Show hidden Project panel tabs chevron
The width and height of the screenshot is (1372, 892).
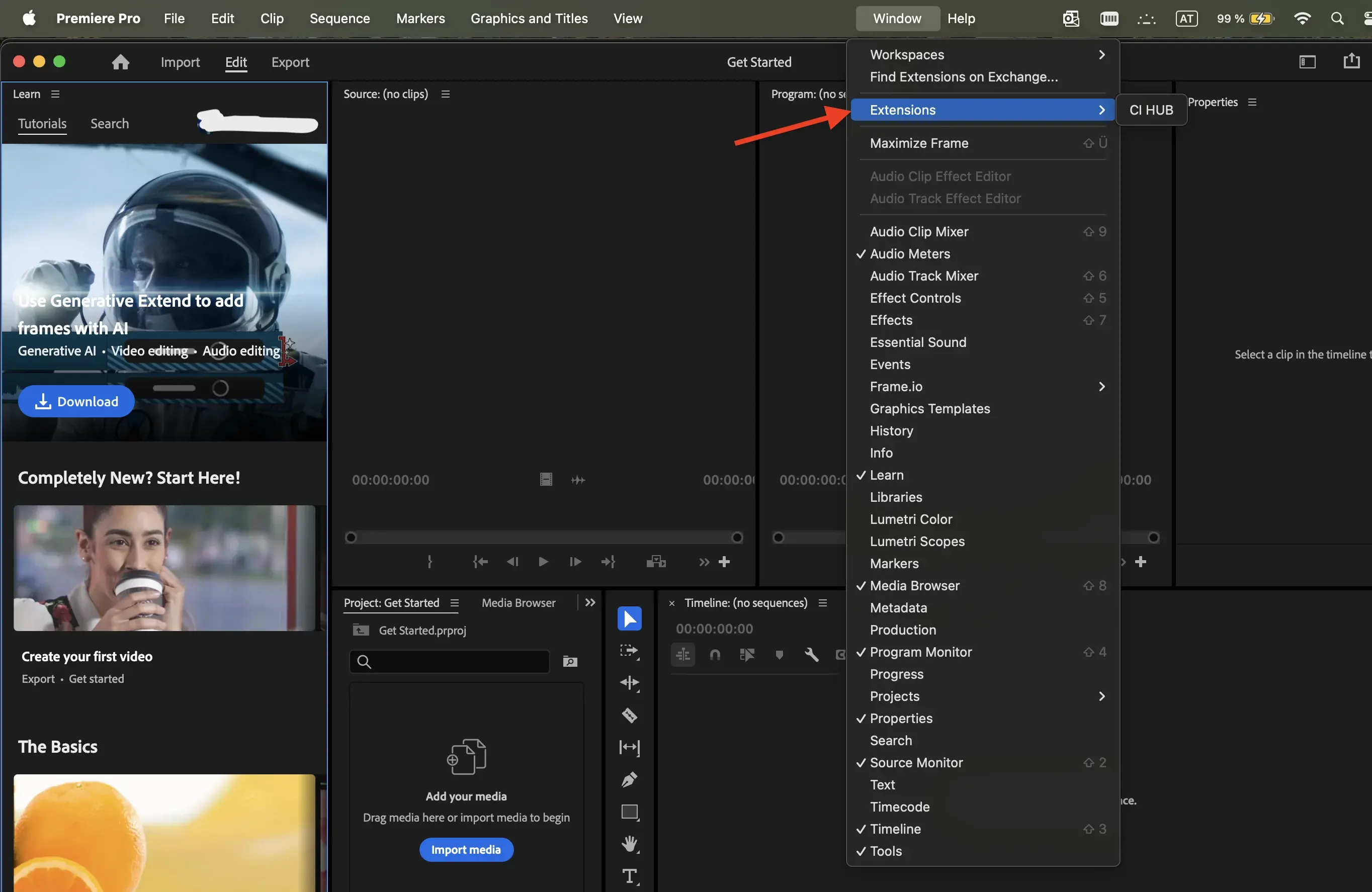click(590, 603)
